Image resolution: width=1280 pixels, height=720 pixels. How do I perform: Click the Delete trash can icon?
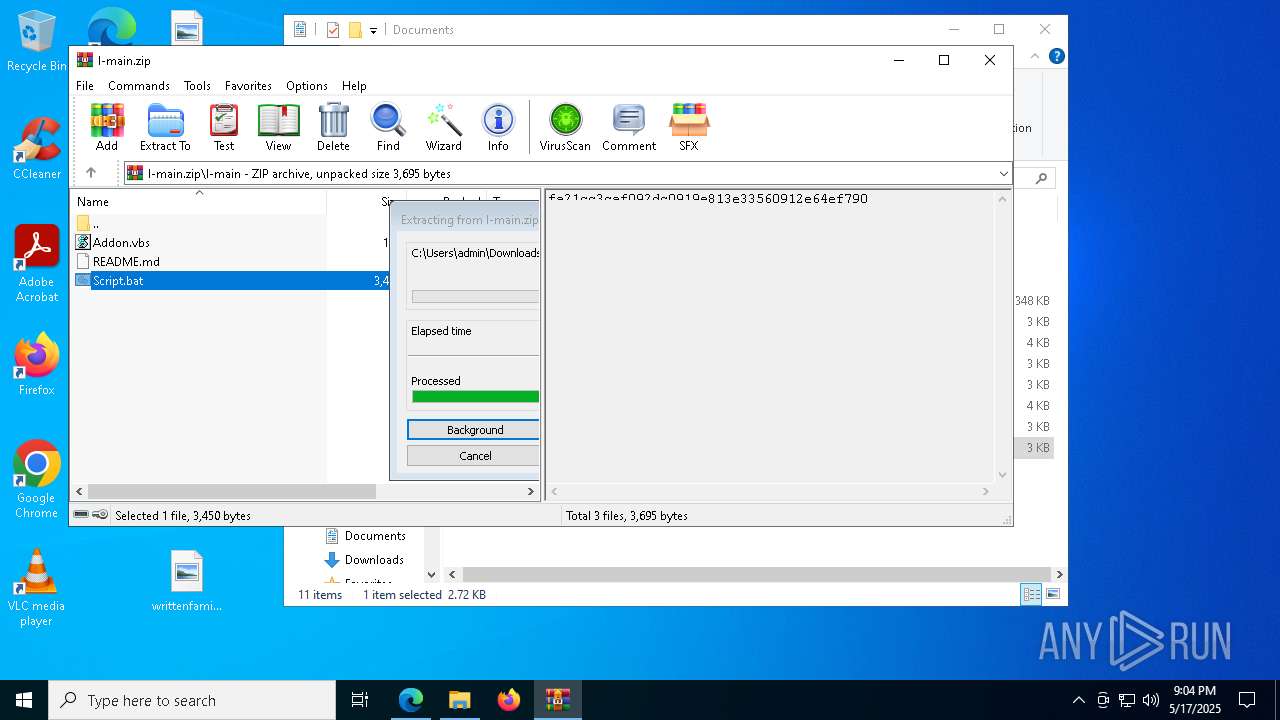pos(333,127)
